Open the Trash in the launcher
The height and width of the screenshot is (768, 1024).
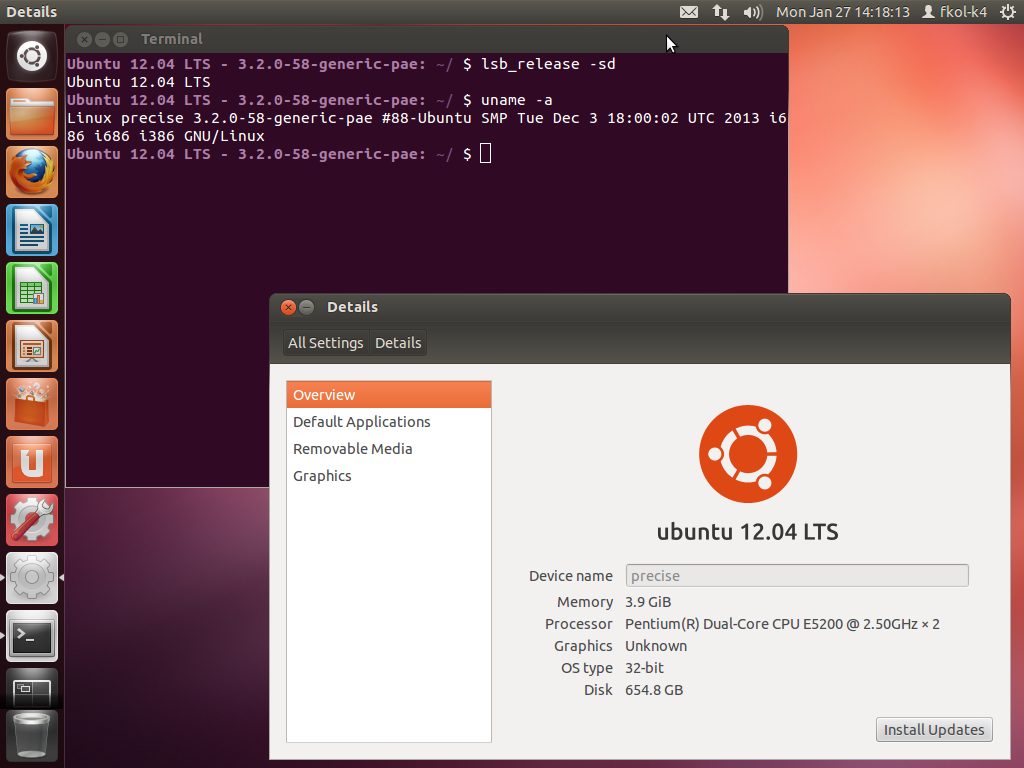[x=32, y=736]
